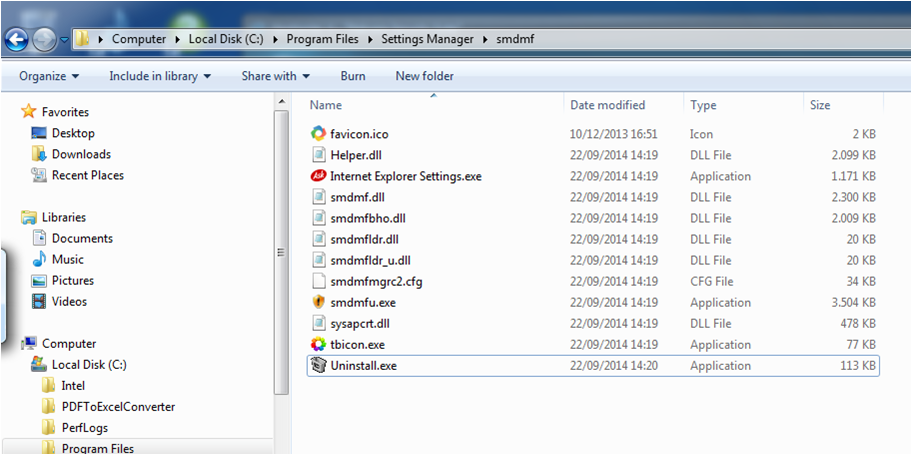Open Libraries in the navigation pane
Screen dimensions: 912x455
(x=63, y=217)
